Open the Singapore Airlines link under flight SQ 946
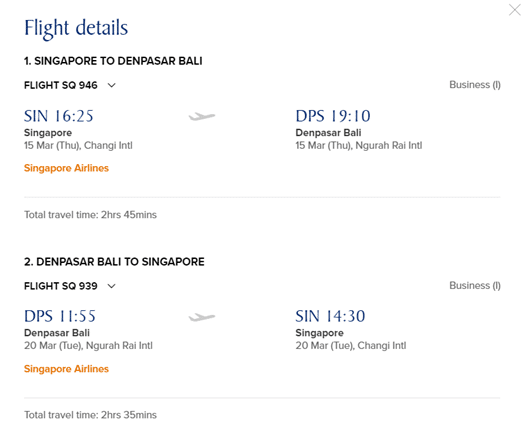Viewport: 529px width, 429px height. point(66,168)
